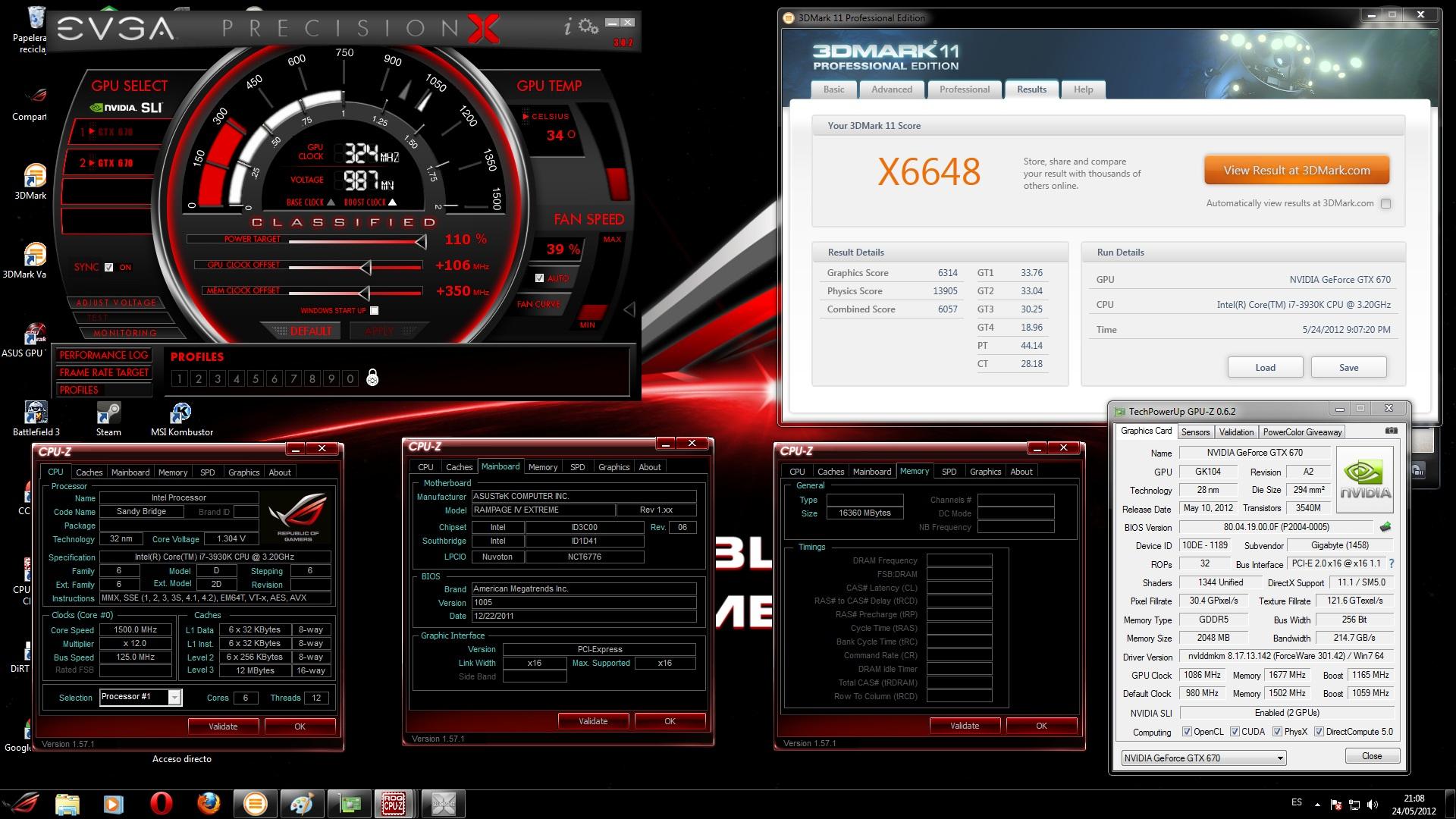The image size is (1456, 819).
Task: Toggle the DirectCompute 5.0 checkbox
Action: click(x=1319, y=732)
